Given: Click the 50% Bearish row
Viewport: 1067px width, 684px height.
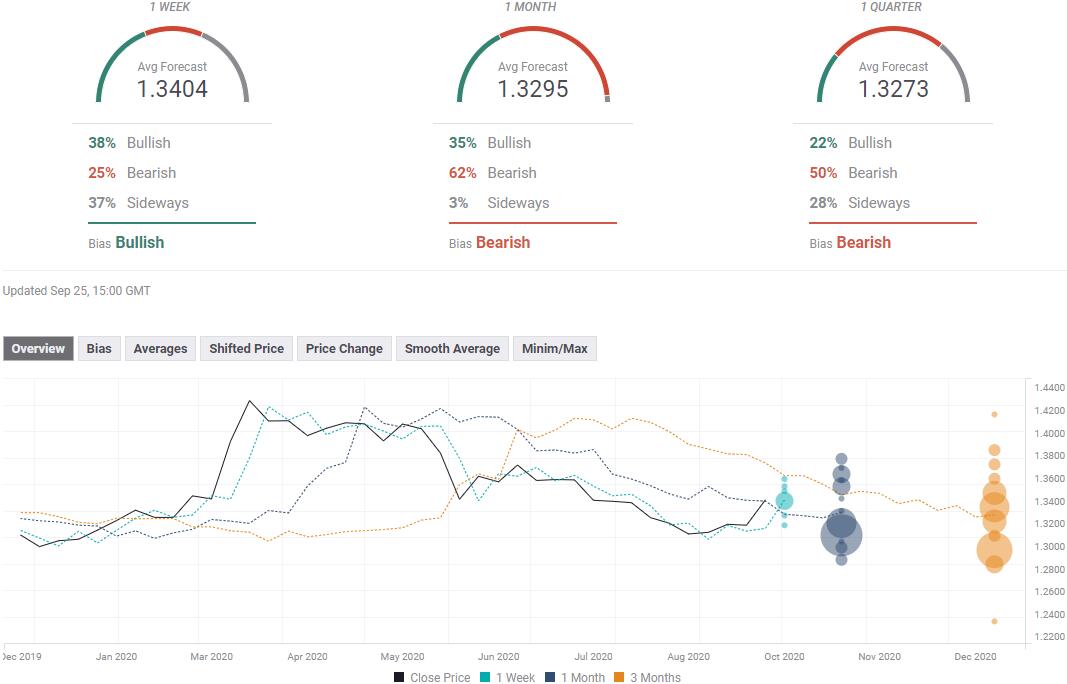Looking at the screenshot, I should [x=853, y=173].
